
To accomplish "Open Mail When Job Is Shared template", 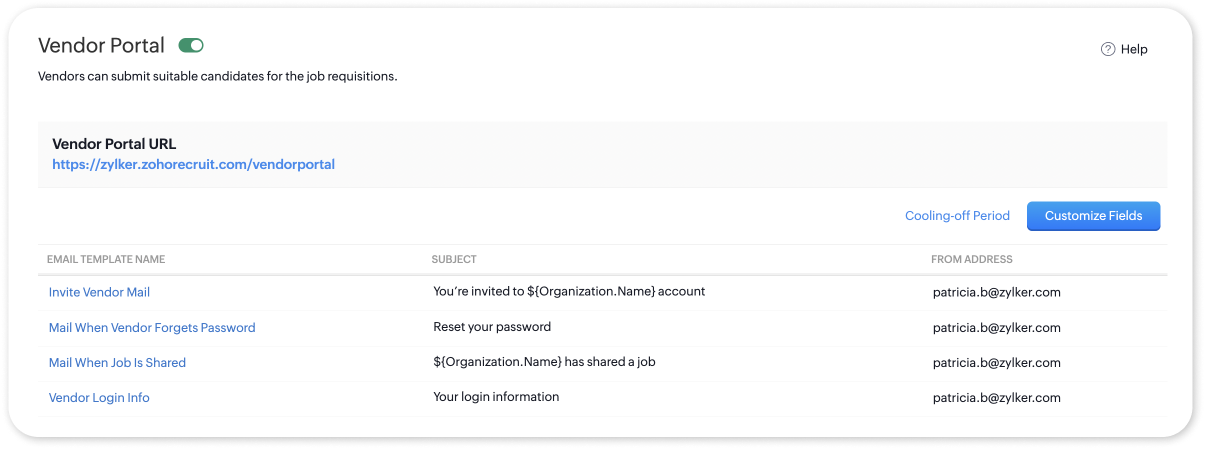I will 117,362.
